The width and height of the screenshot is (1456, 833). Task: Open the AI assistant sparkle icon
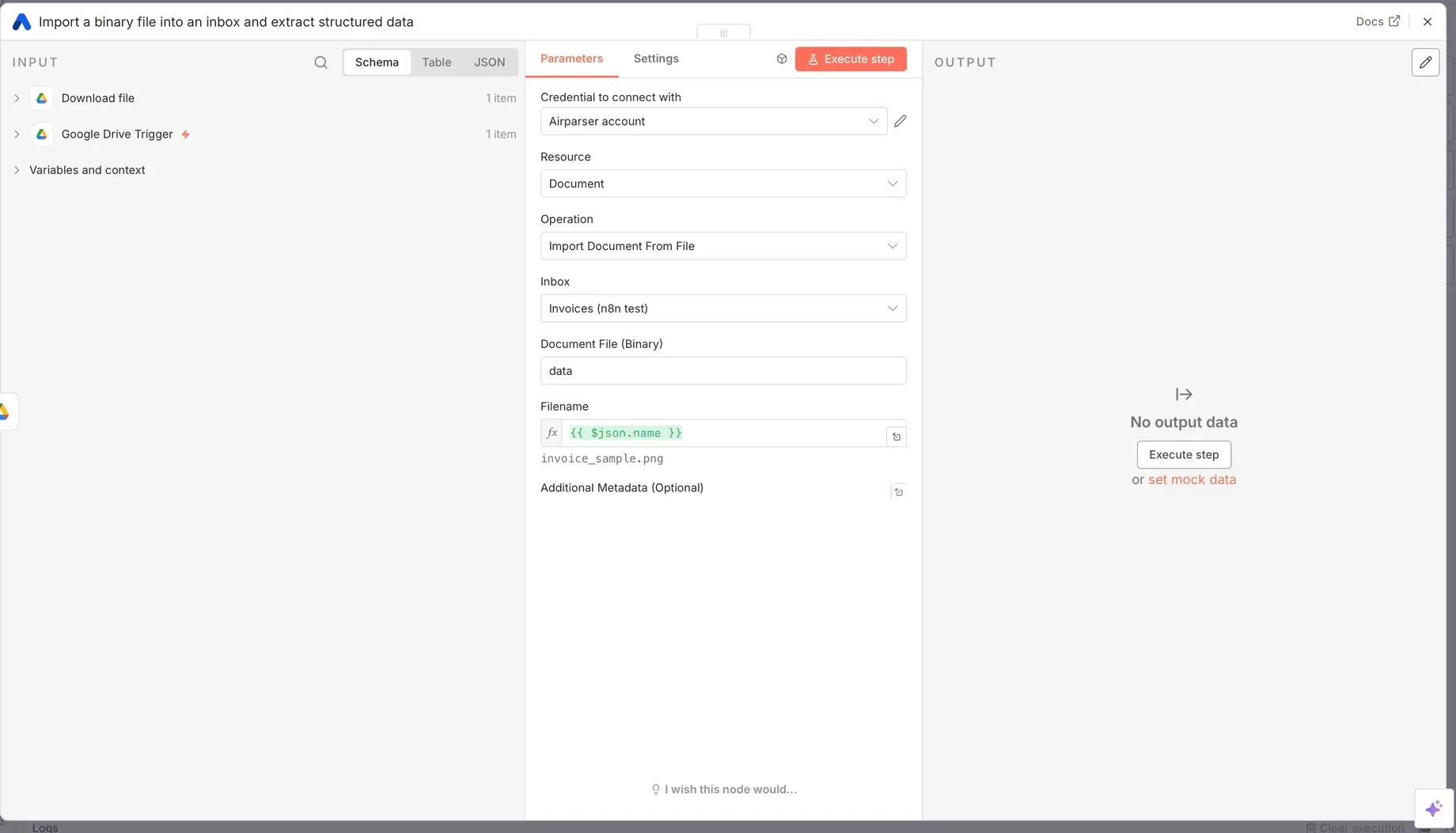pyautogui.click(x=1433, y=808)
